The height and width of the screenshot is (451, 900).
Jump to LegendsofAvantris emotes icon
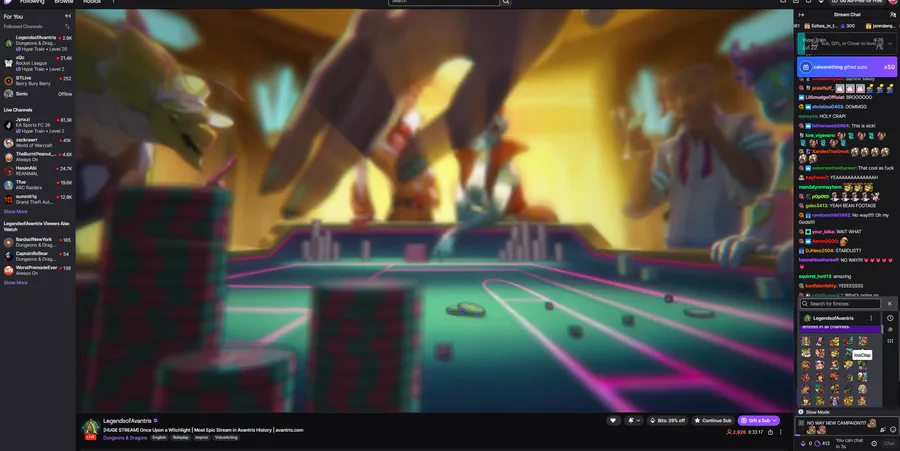[890, 329]
